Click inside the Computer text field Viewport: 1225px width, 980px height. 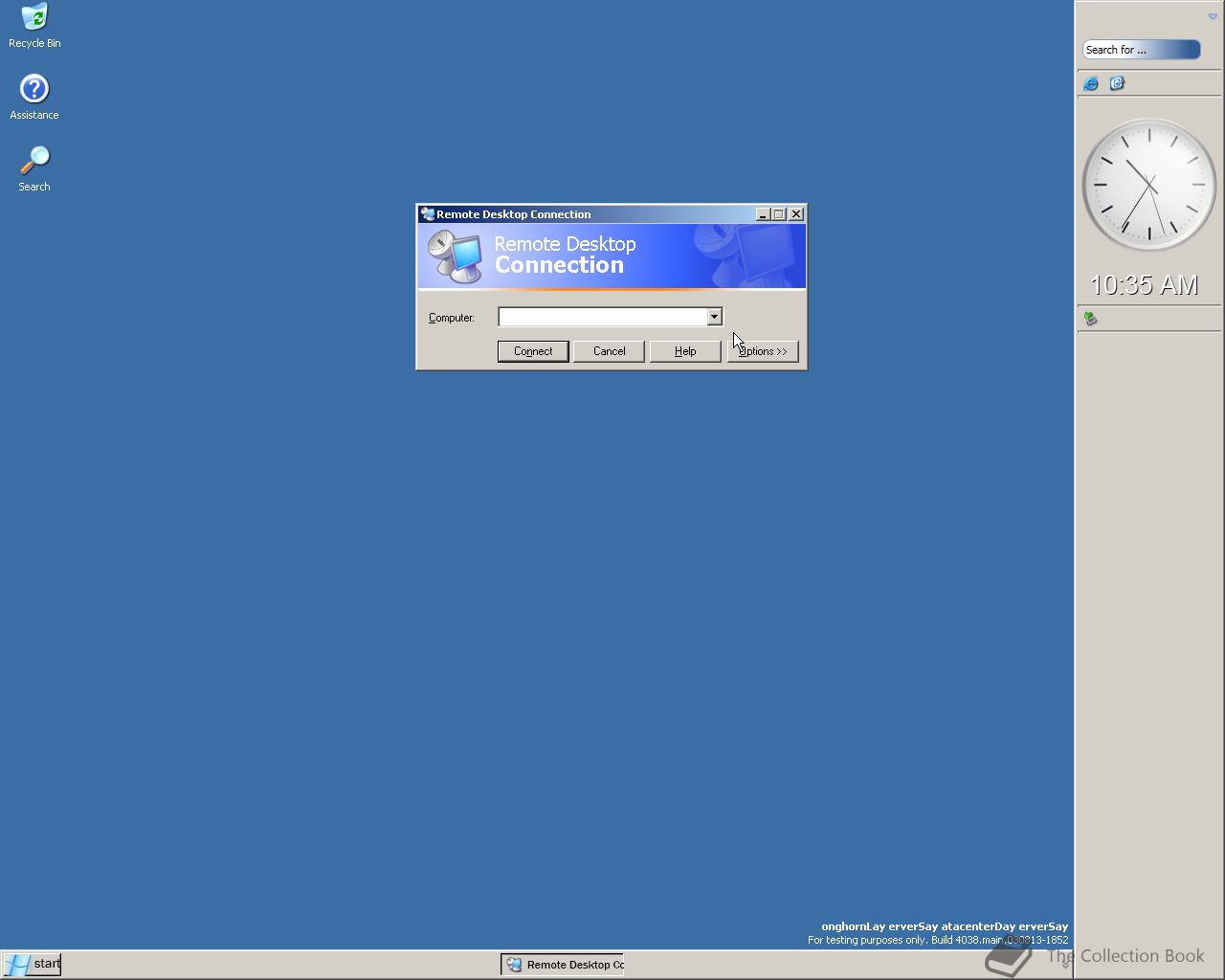click(602, 317)
